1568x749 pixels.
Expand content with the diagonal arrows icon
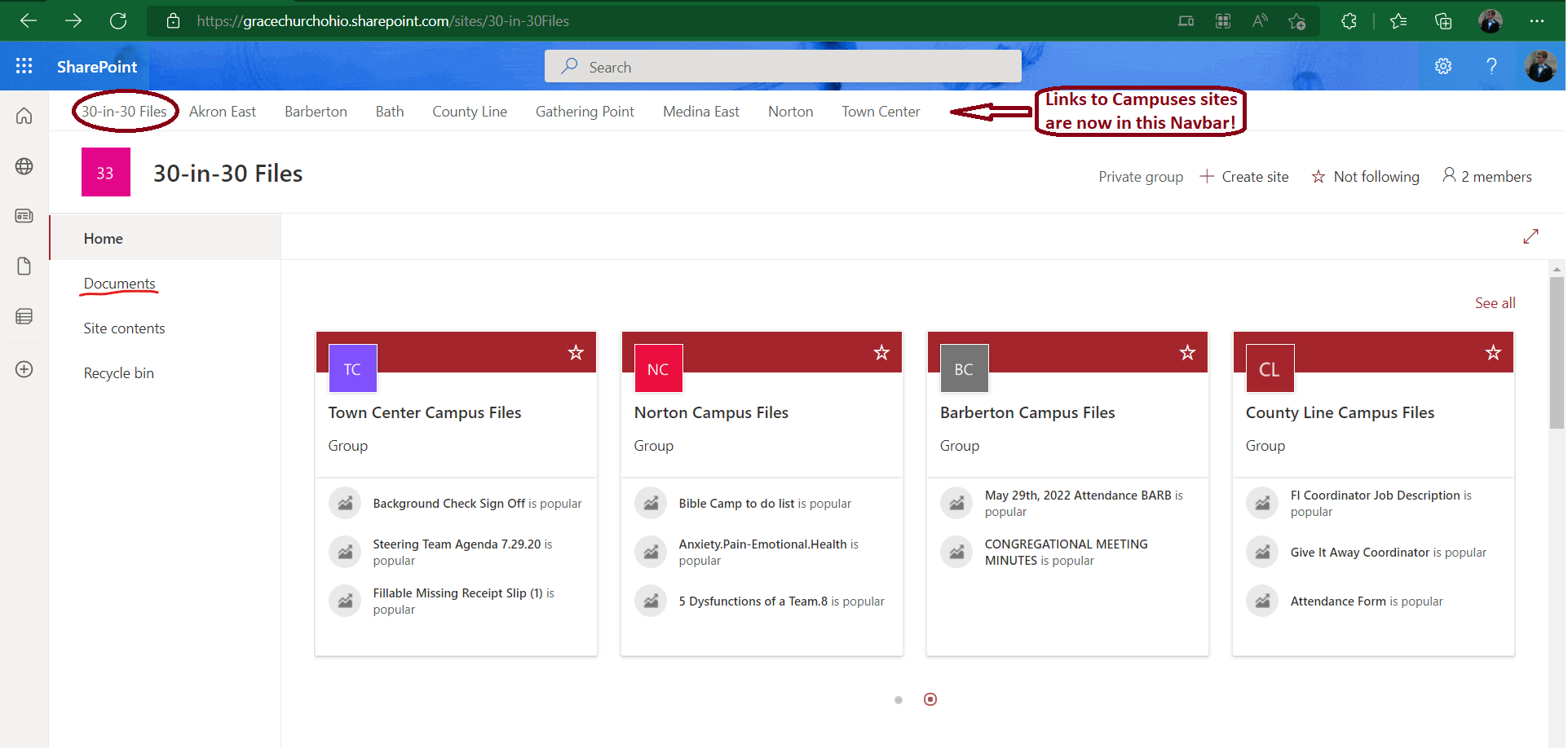click(x=1530, y=236)
